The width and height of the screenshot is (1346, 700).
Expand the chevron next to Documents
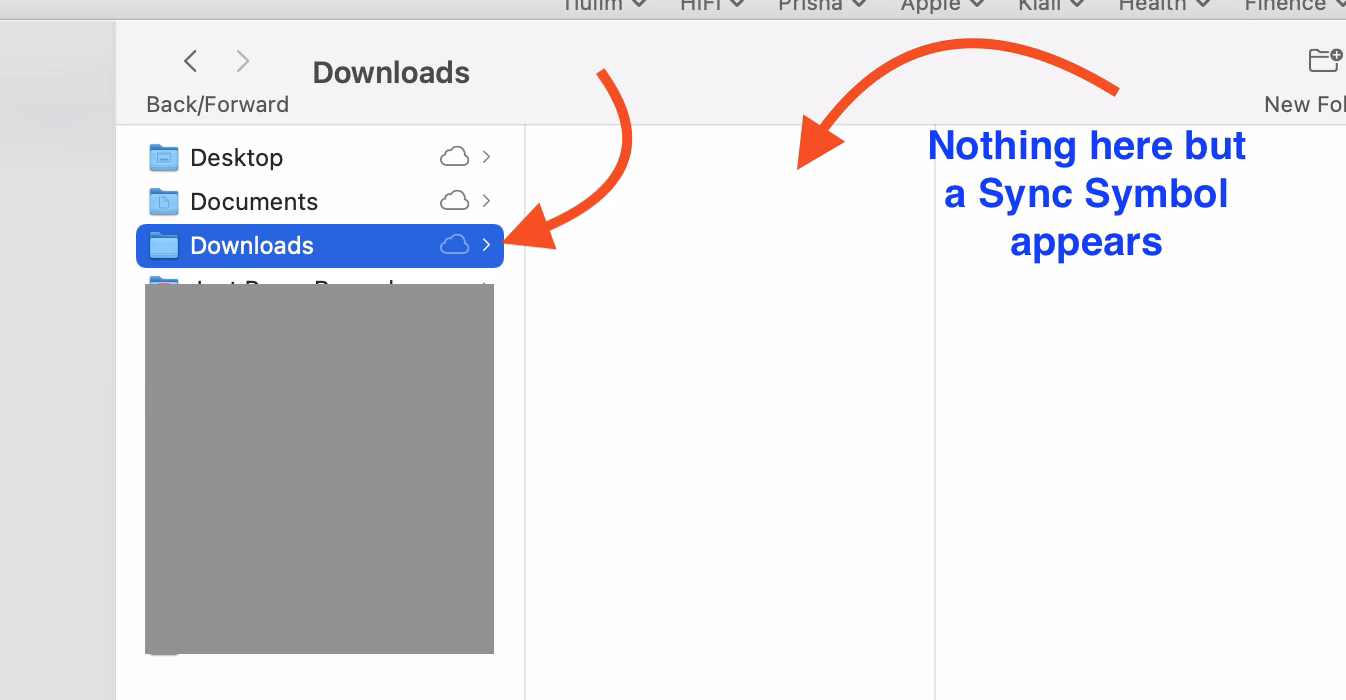(486, 201)
